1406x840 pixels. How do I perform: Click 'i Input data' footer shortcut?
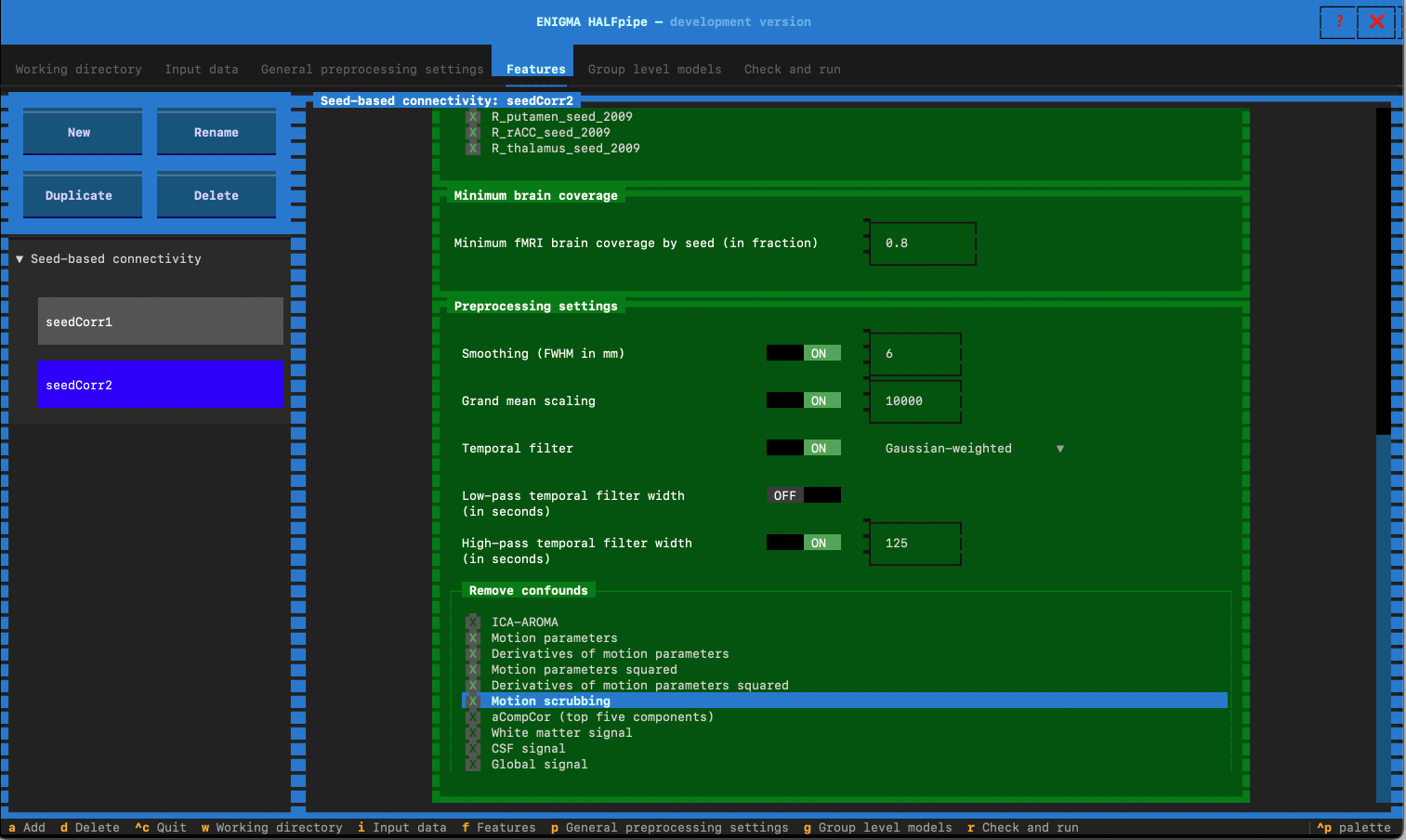tap(402, 828)
